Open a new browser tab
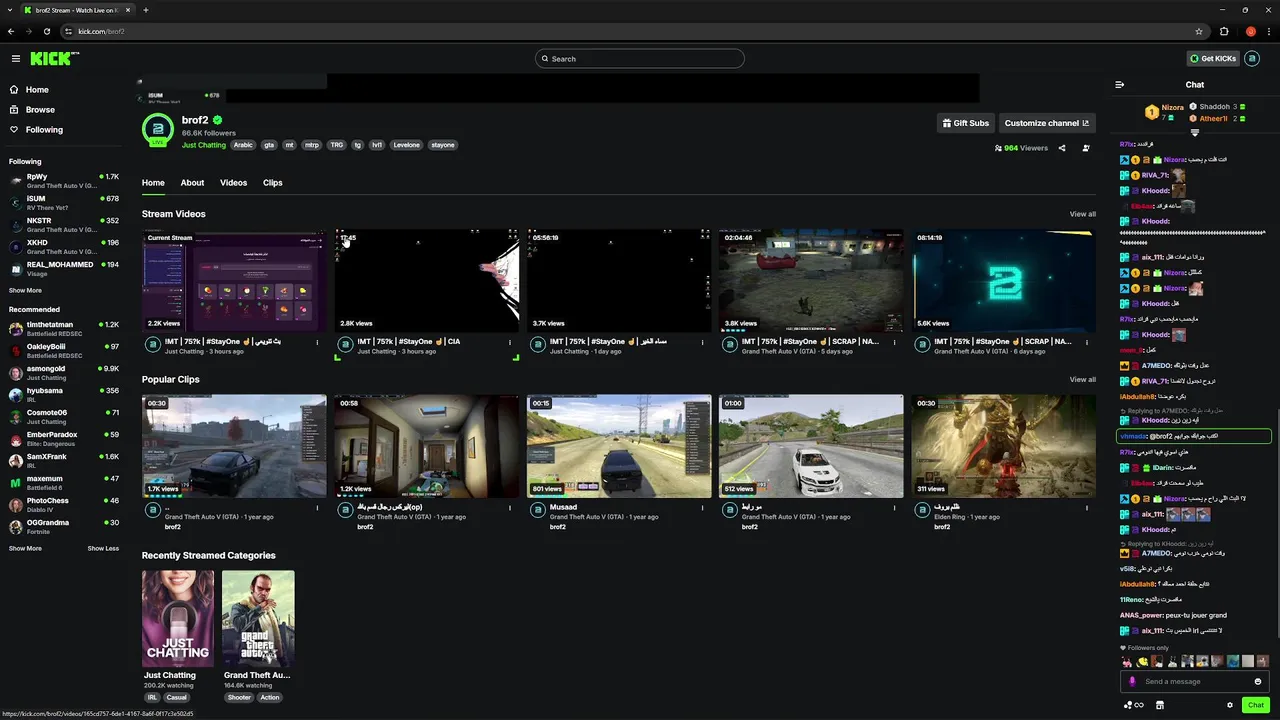The width and height of the screenshot is (1280, 720). (x=145, y=10)
